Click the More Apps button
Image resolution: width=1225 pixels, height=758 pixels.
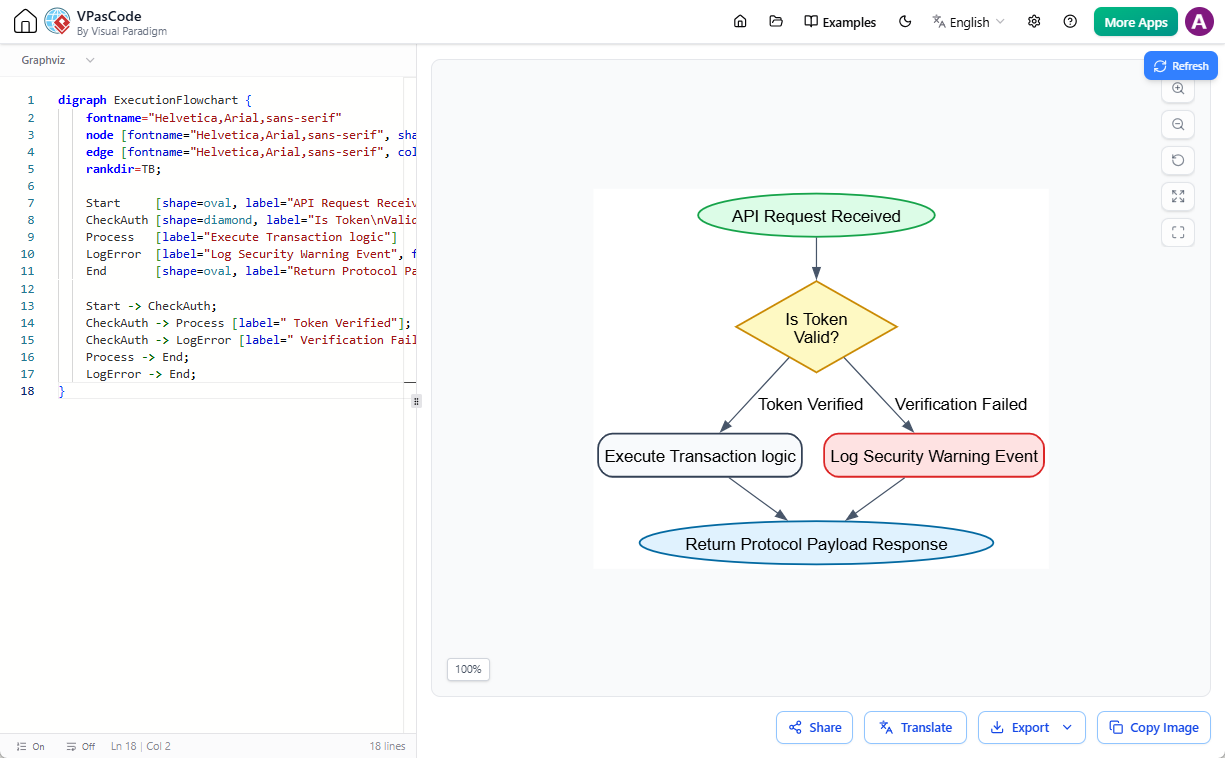tap(1135, 22)
